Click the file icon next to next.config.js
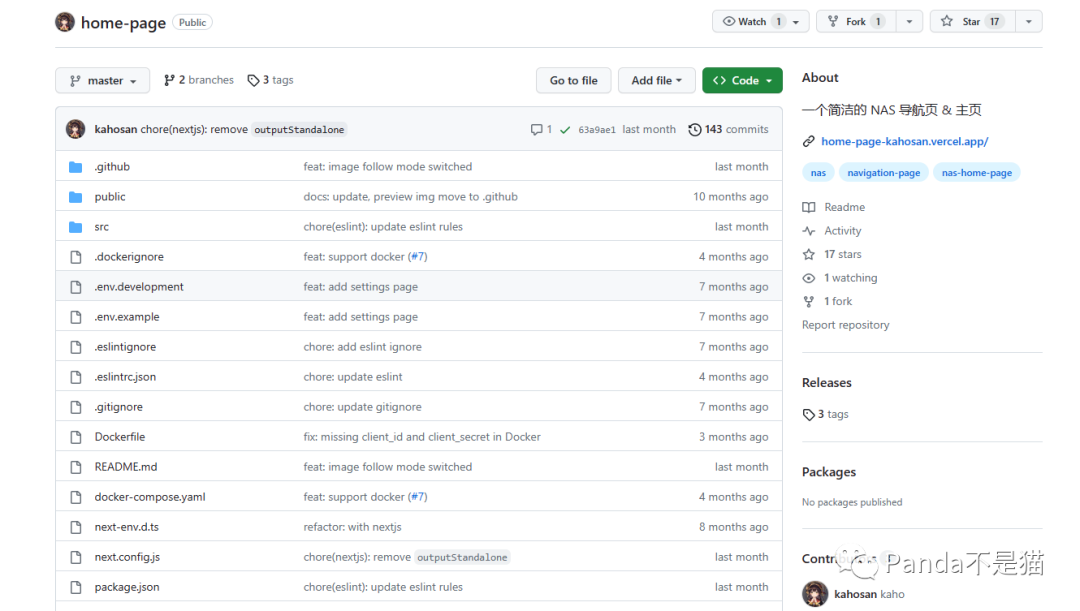 tap(76, 557)
